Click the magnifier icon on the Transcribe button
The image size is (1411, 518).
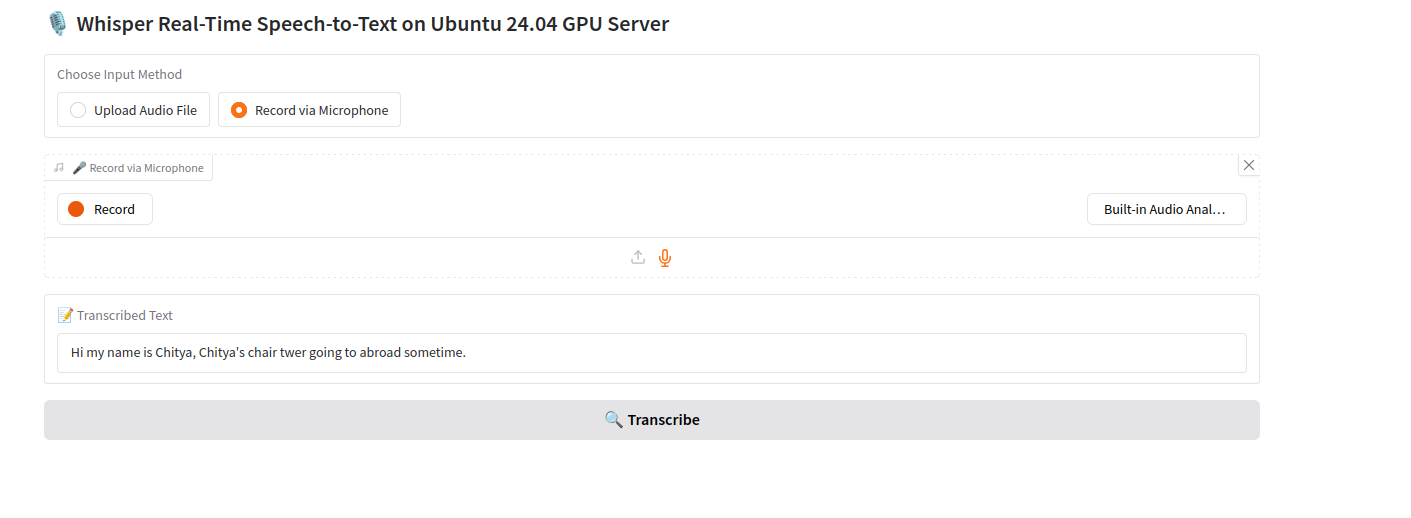613,420
